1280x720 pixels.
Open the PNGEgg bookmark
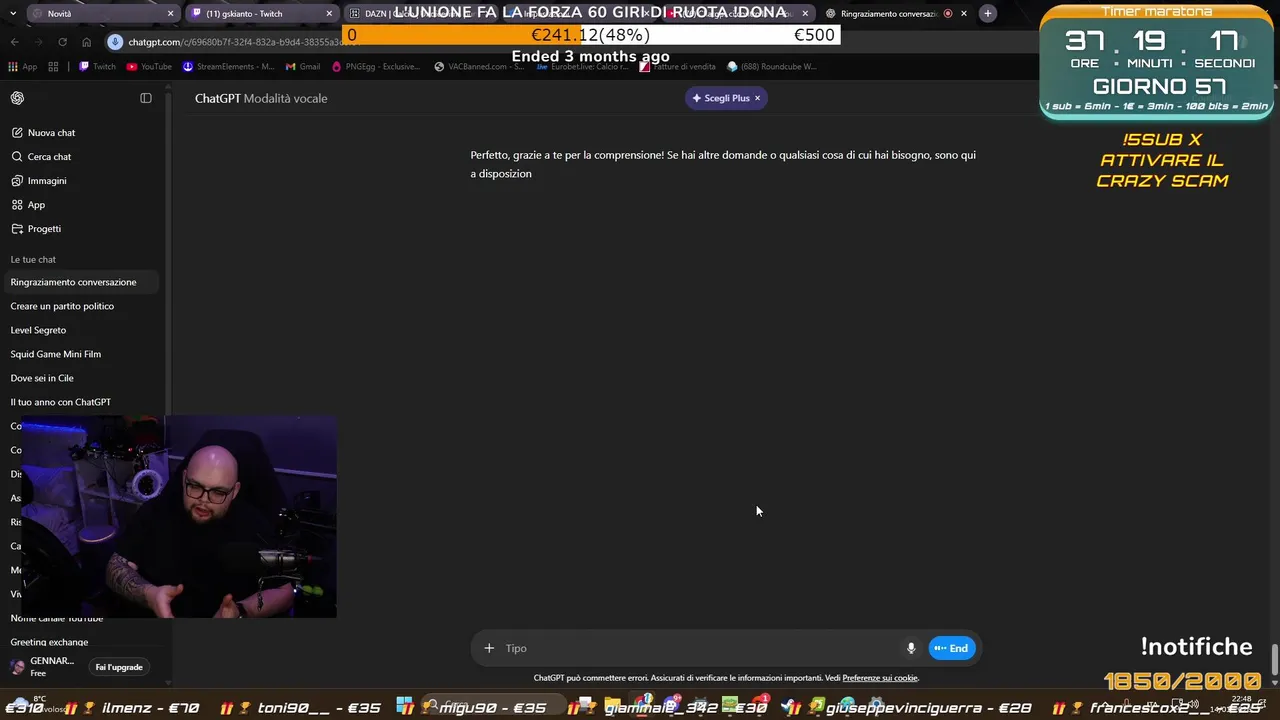(x=375, y=66)
